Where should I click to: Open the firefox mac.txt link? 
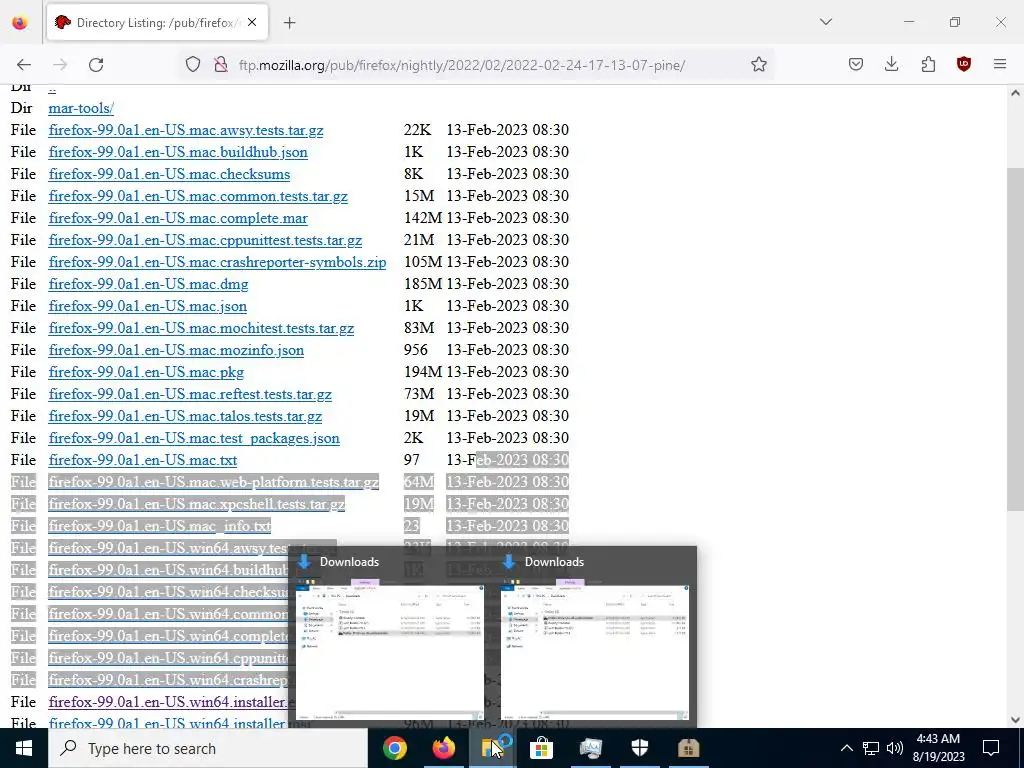coord(143,460)
